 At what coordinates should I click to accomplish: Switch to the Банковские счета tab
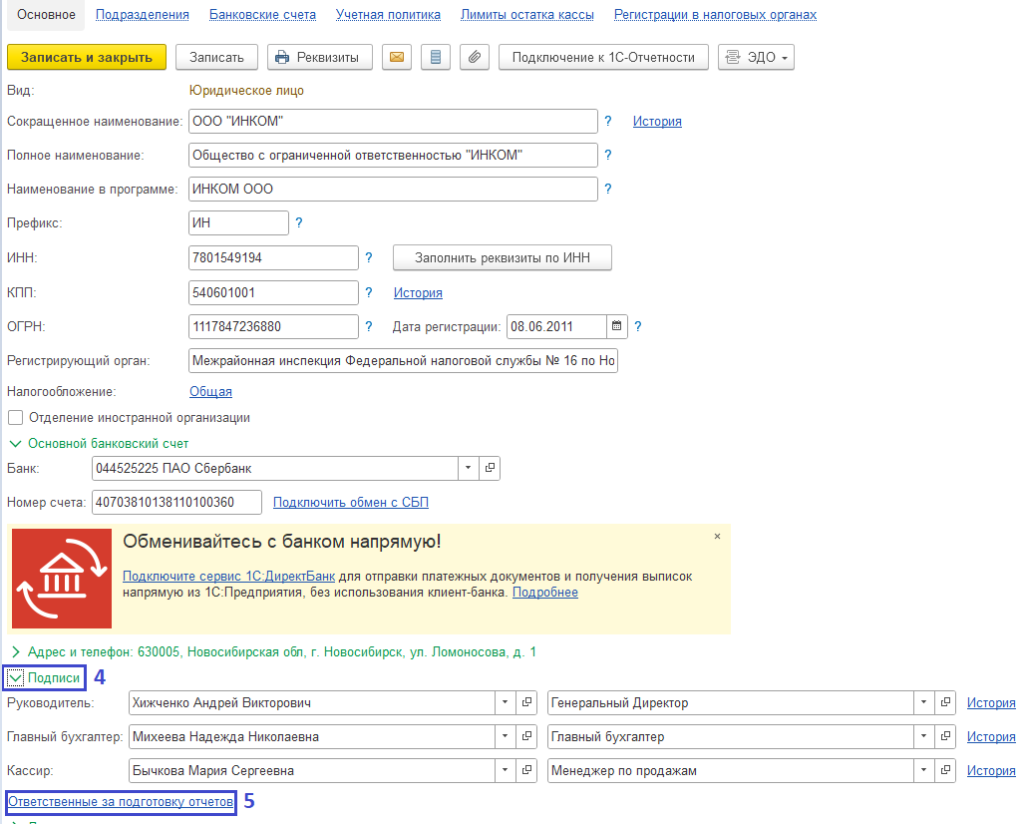pyautogui.click(x=262, y=15)
